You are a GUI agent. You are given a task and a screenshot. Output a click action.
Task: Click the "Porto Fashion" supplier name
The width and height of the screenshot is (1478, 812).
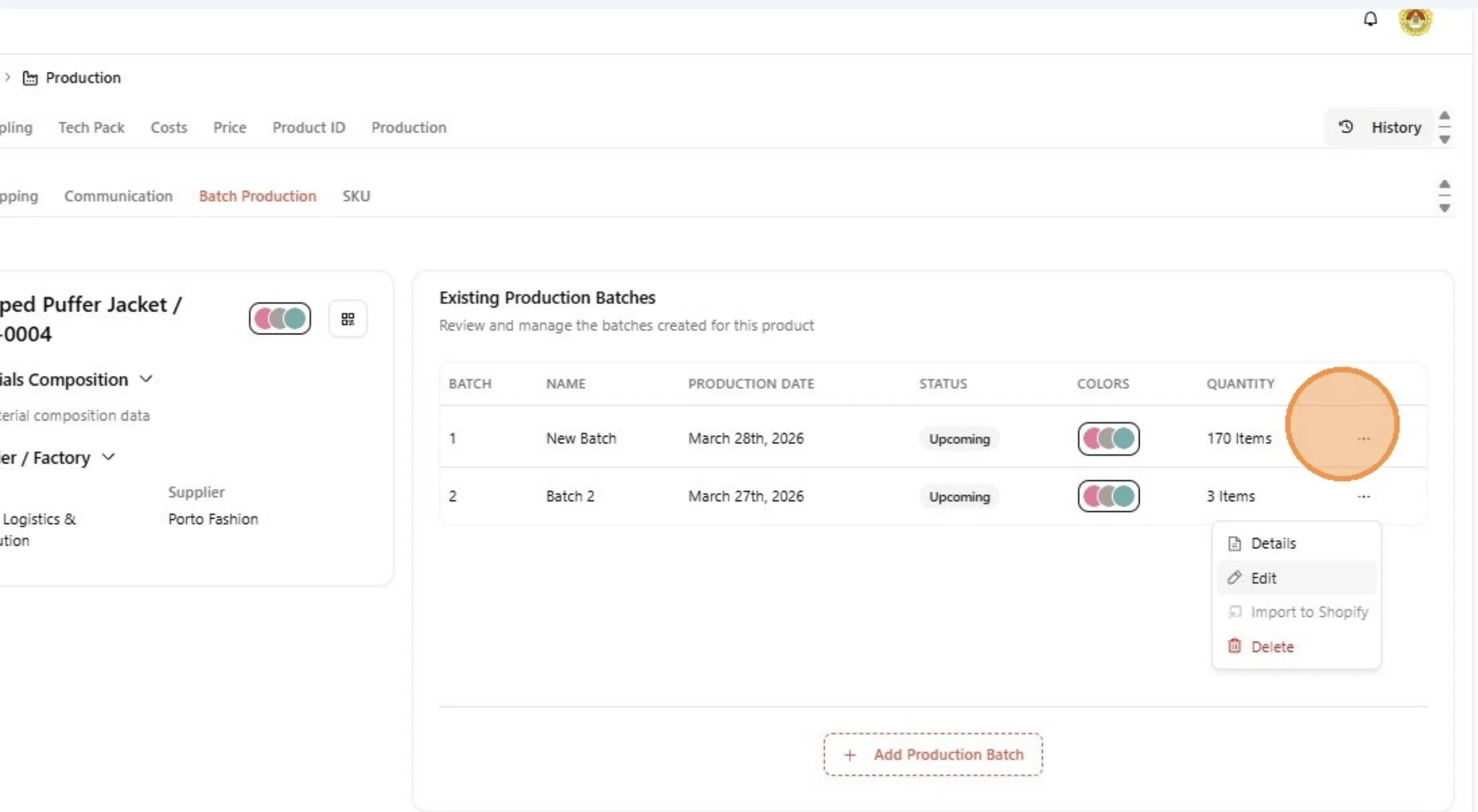(x=213, y=519)
